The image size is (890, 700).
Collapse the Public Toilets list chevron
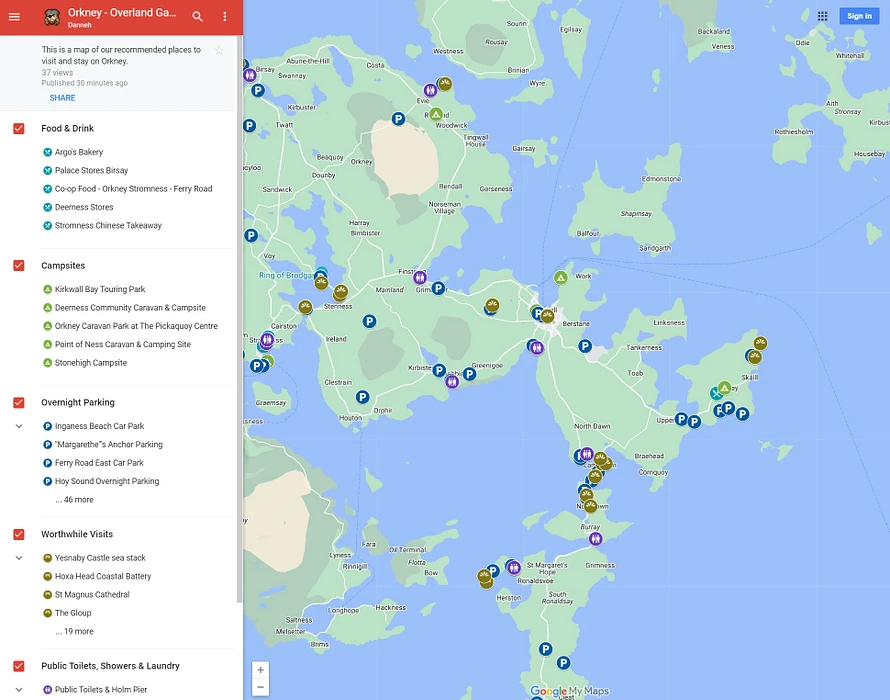click(19, 689)
